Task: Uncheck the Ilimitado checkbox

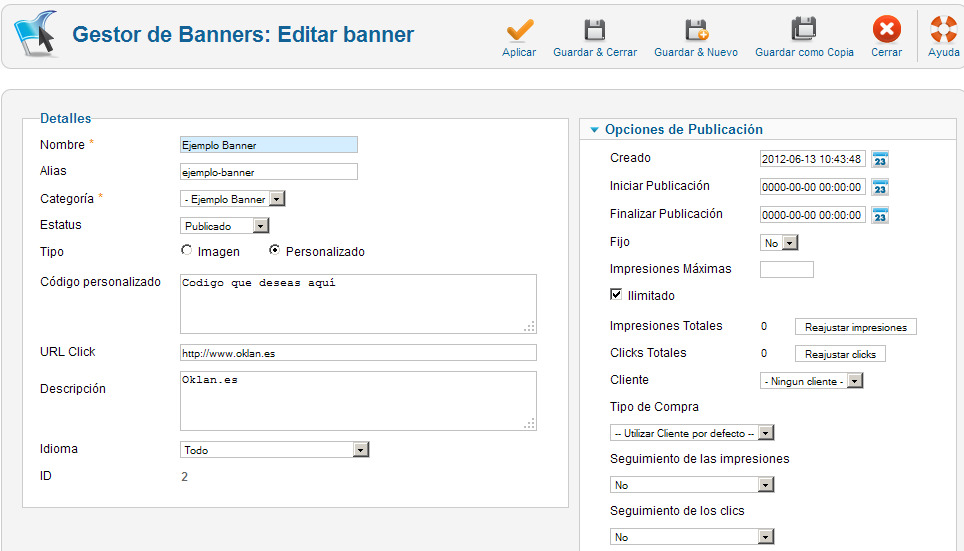Action: coord(616,295)
